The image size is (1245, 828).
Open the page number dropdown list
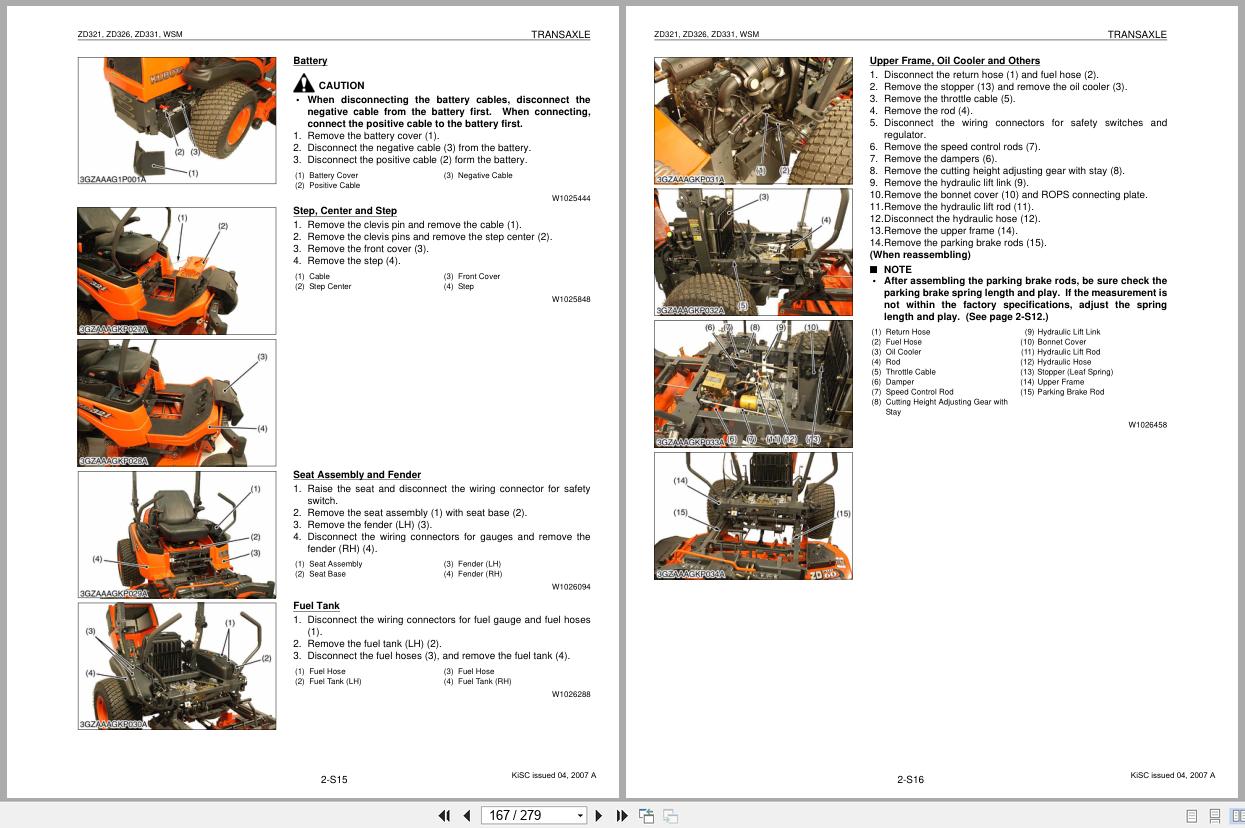click(580, 816)
